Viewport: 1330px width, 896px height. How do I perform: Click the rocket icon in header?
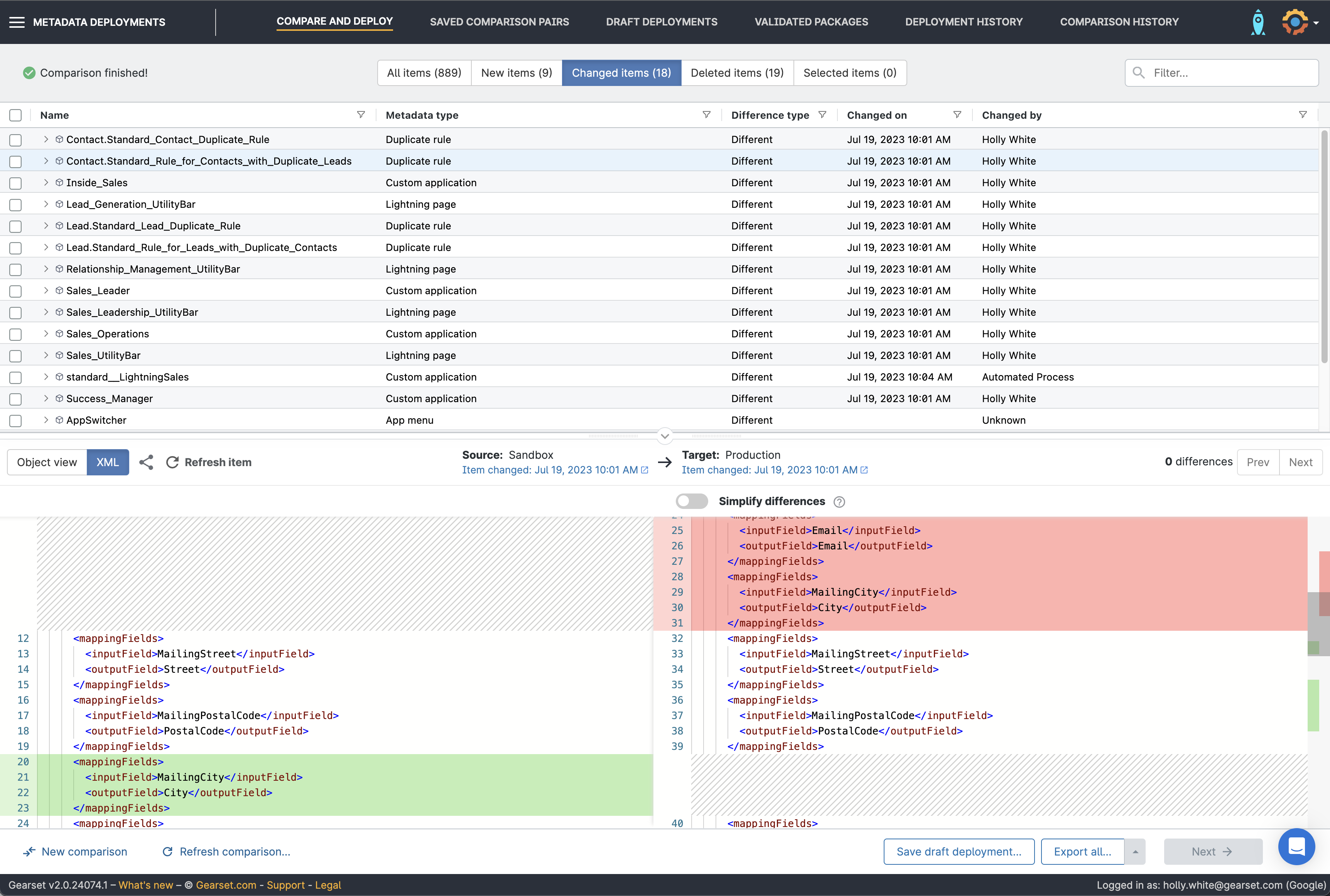[1257, 22]
